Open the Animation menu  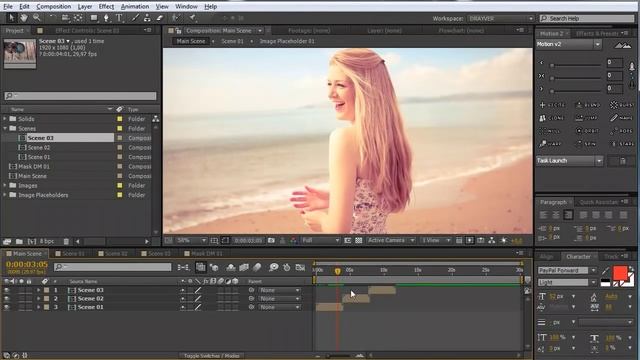[135, 7]
